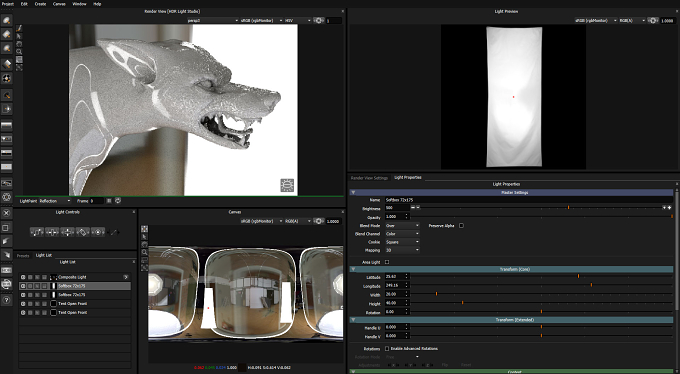The height and width of the screenshot is (374, 680).
Task: Collapse Master Settings section
Action: point(353,192)
